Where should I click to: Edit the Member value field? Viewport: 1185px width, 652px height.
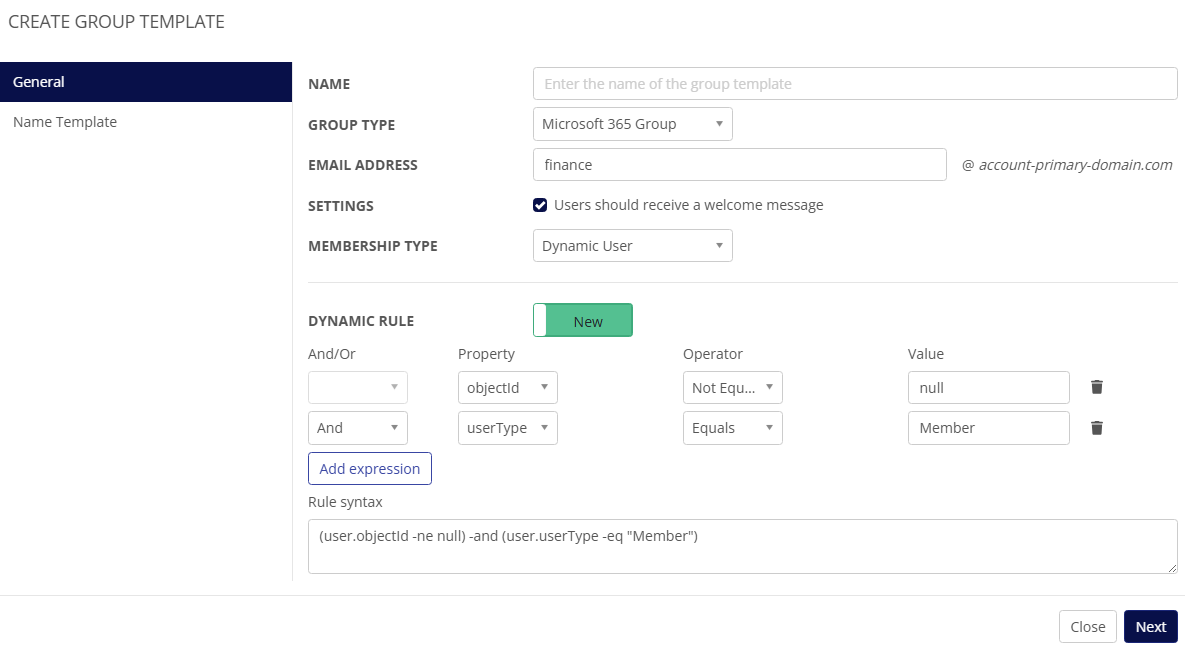(x=988, y=428)
